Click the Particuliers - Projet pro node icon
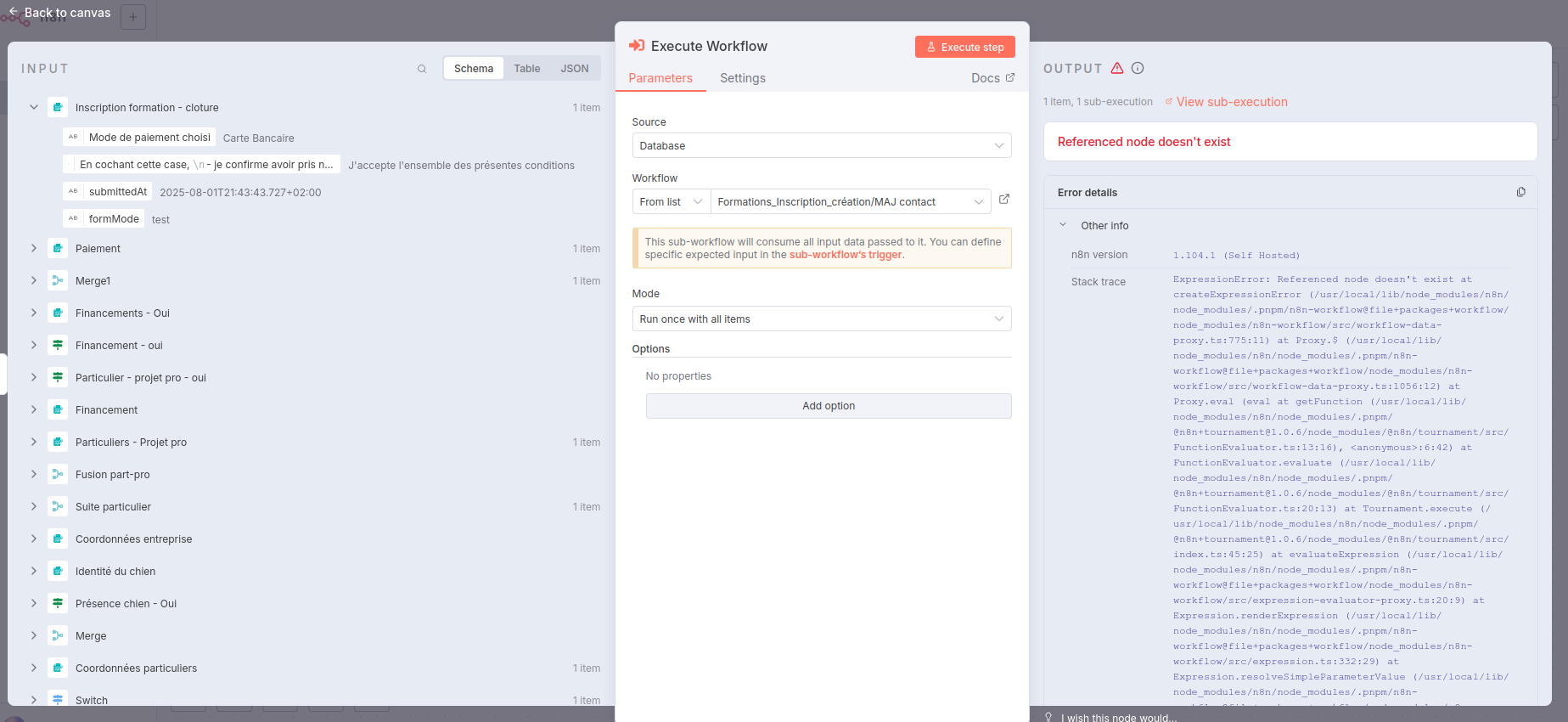 pos(58,443)
